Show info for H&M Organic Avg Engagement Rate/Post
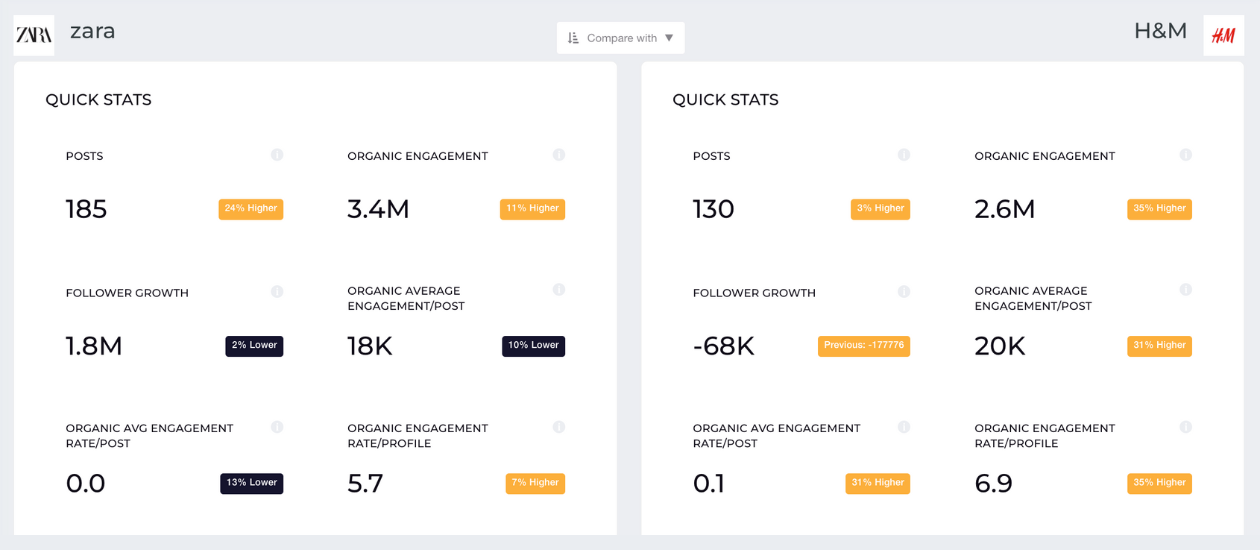Image resolution: width=1260 pixels, height=550 pixels. [x=904, y=427]
